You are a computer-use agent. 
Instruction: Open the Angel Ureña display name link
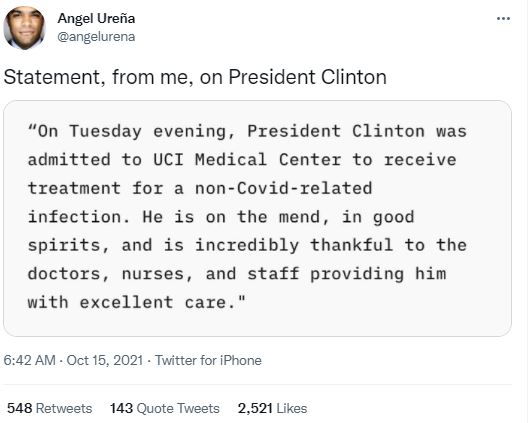pyautogui.click(x=96, y=18)
